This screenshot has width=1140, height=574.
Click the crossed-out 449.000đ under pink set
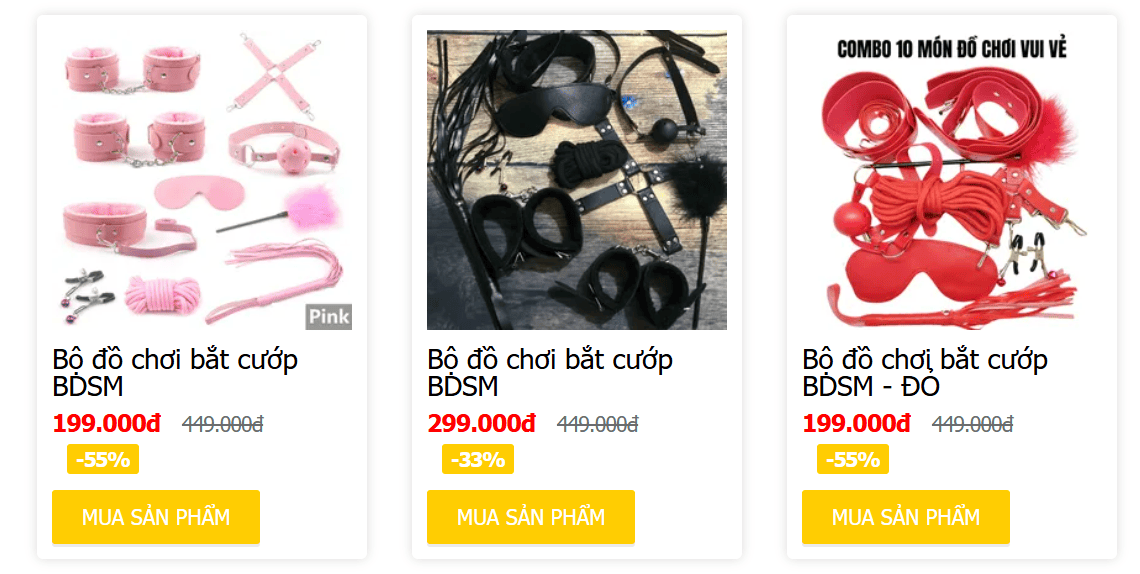(x=222, y=424)
